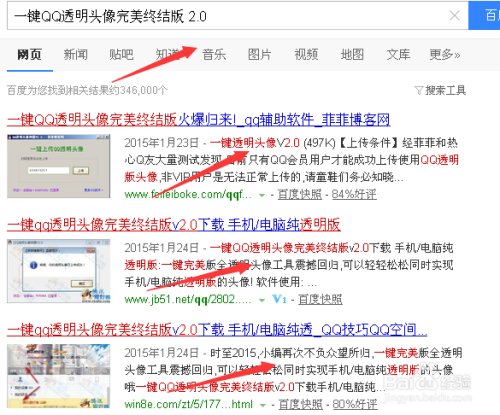
Task: Expand dropdown arrow next to win8e URL
Action: [263, 405]
